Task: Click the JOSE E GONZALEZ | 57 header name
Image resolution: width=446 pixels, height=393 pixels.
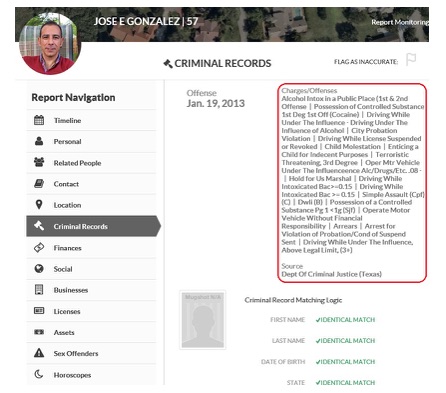Action: (146, 22)
